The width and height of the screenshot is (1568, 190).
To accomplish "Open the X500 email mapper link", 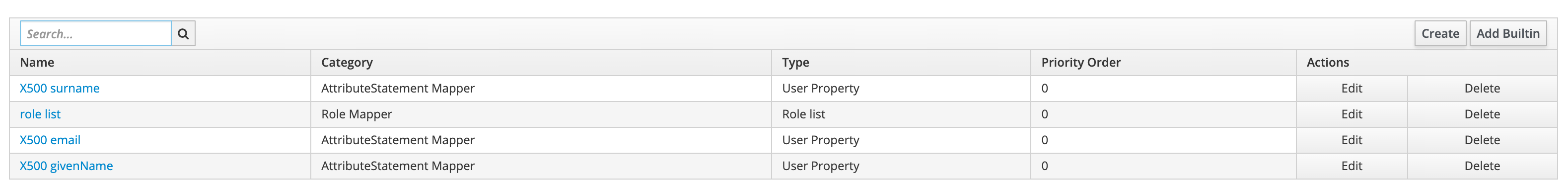I will [50, 140].
